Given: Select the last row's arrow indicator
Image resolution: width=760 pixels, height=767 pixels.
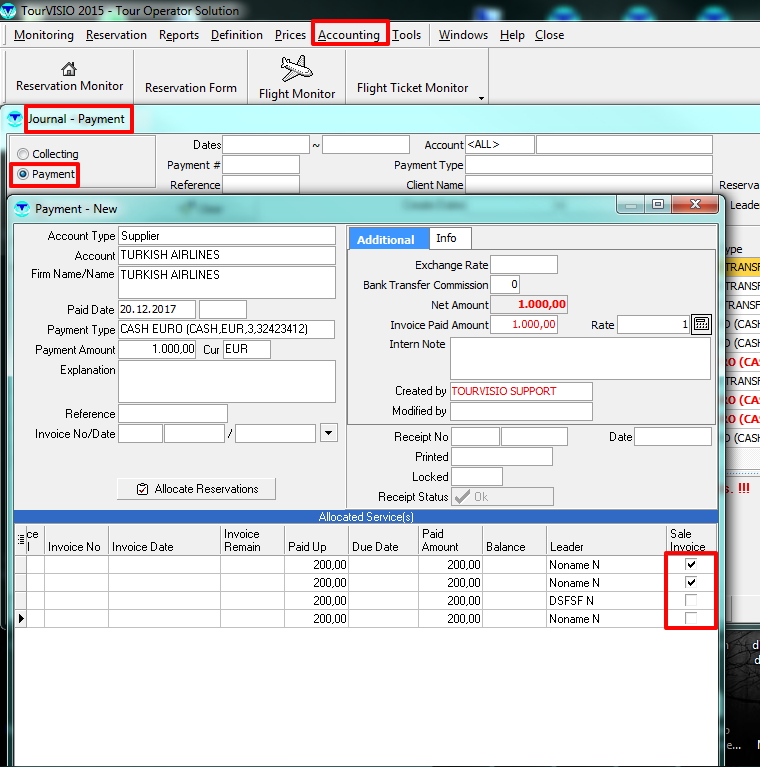Looking at the screenshot, I should pyautogui.click(x=21, y=619).
